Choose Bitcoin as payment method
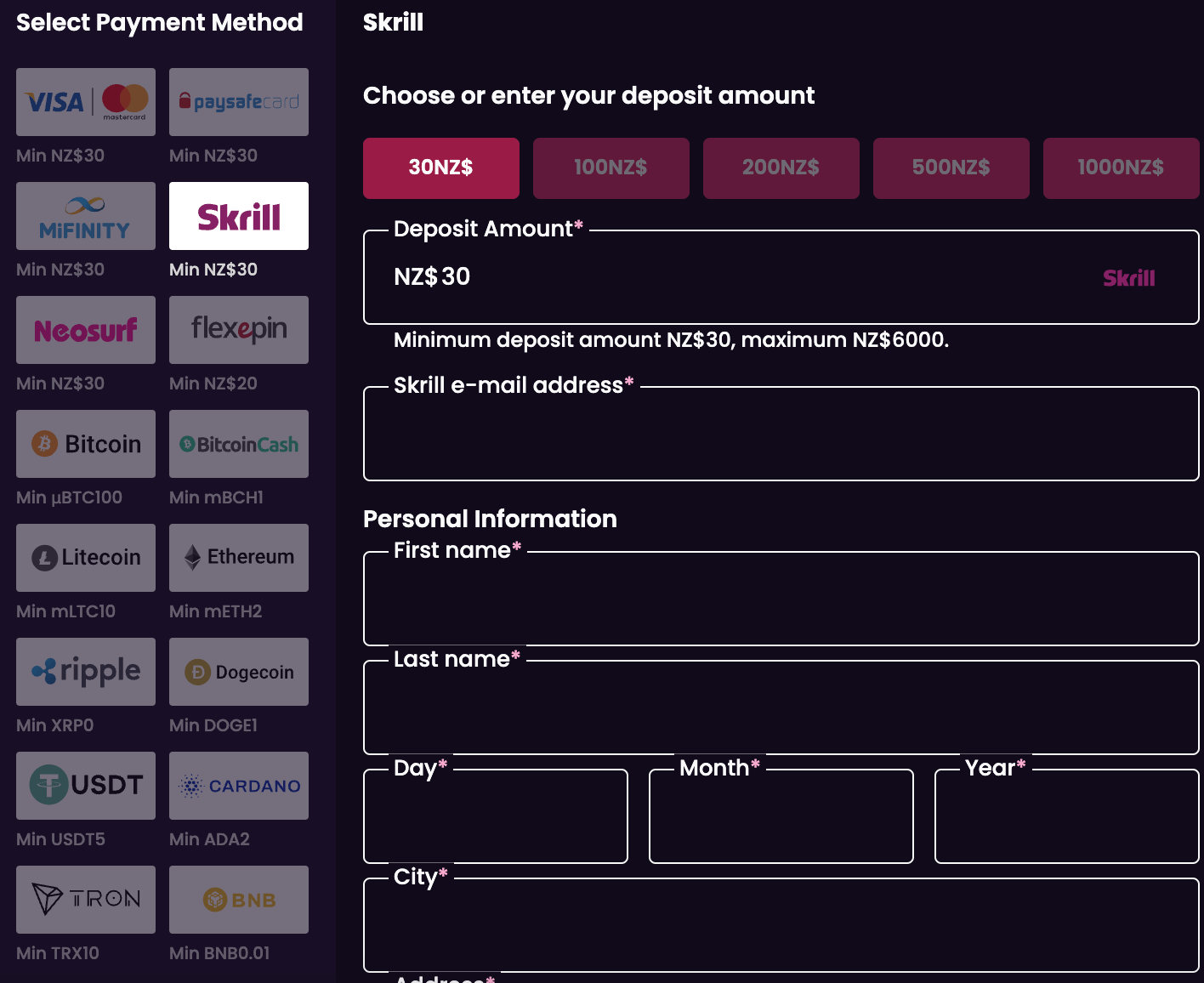1204x983 pixels. click(x=86, y=444)
